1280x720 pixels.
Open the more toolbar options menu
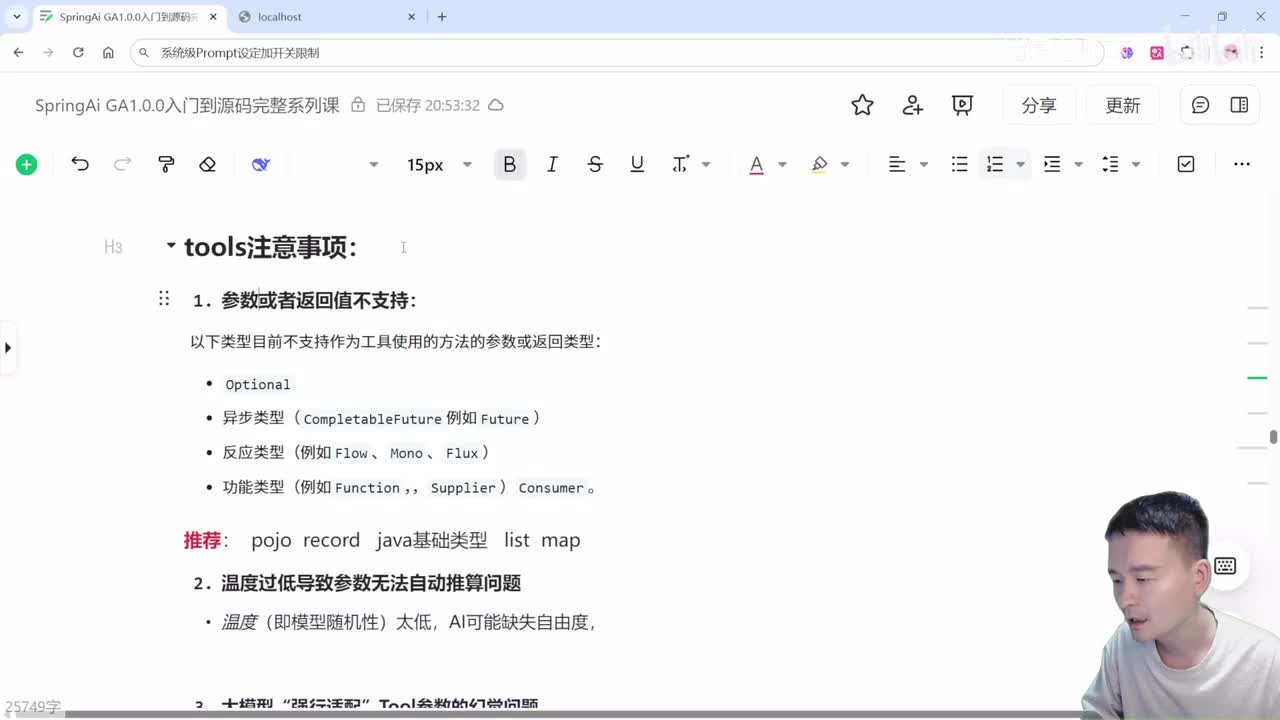click(1242, 164)
